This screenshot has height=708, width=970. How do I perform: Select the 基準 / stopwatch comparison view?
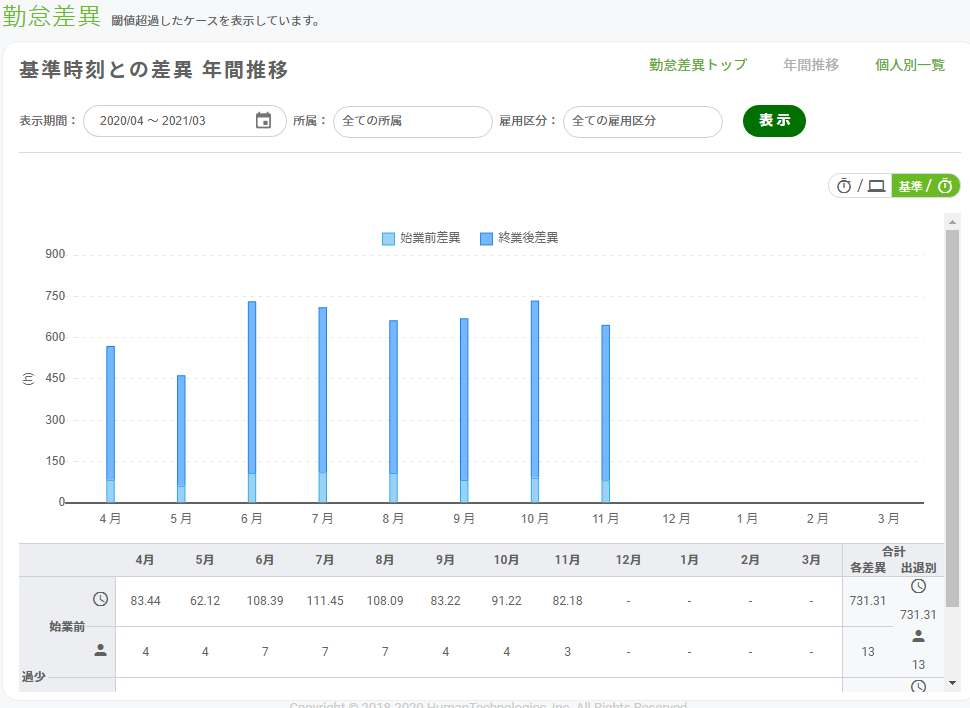[925, 186]
